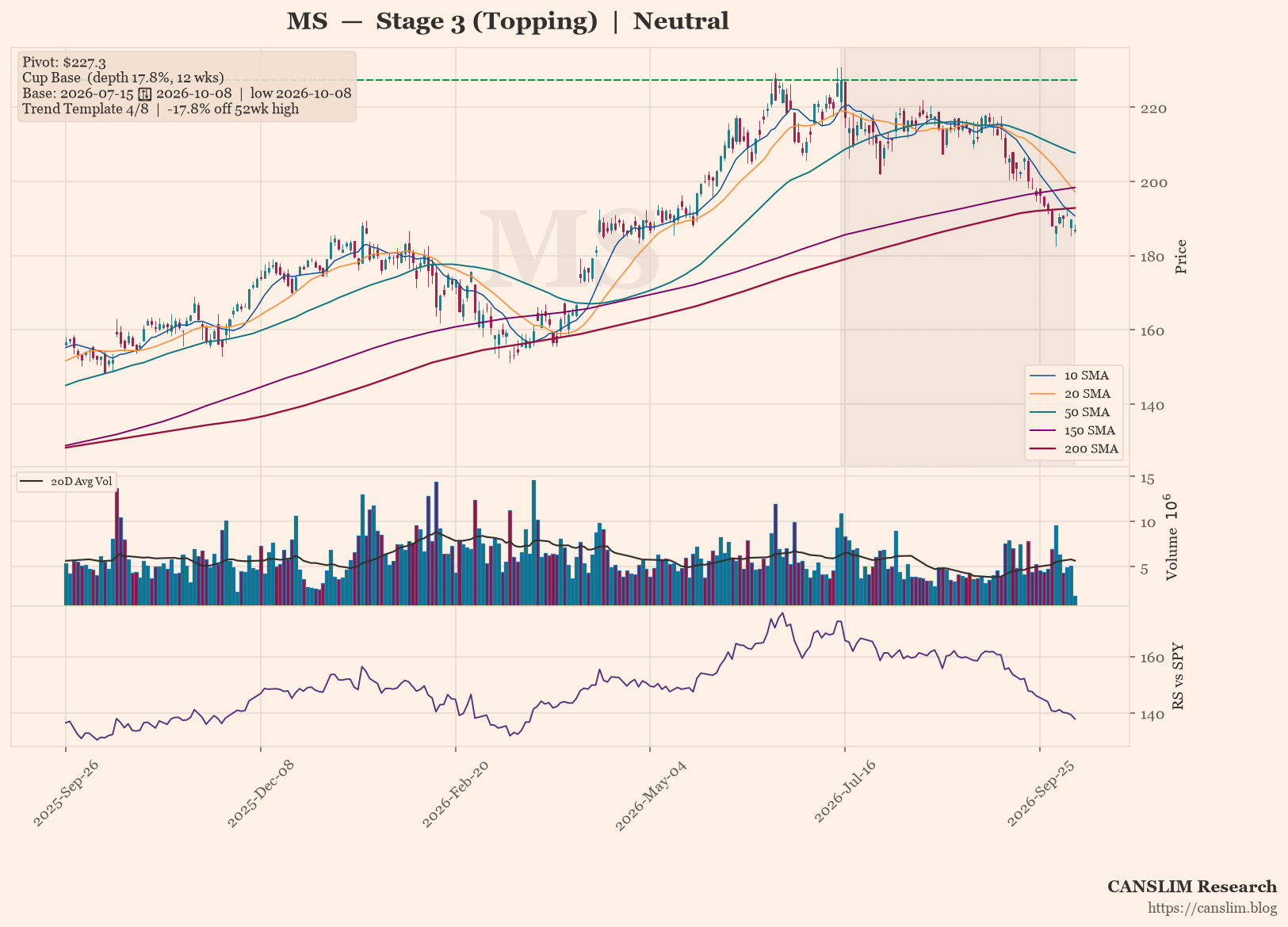Click the 200 SMA crimson line color sample
1288x927 pixels.
pos(1043,448)
